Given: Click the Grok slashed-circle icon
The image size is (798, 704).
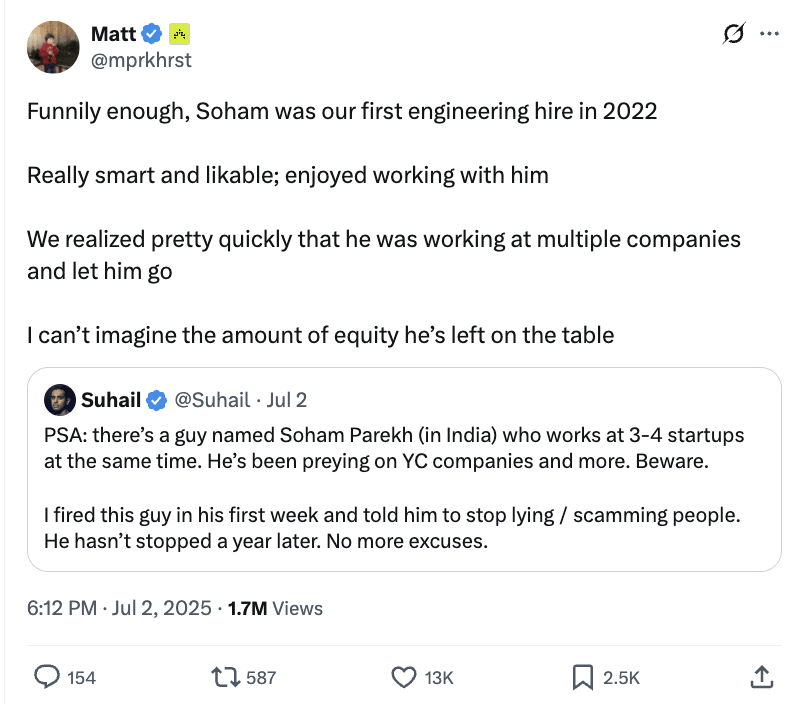Looking at the screenshot, I should pyautogui.click(x=732, y=34).
